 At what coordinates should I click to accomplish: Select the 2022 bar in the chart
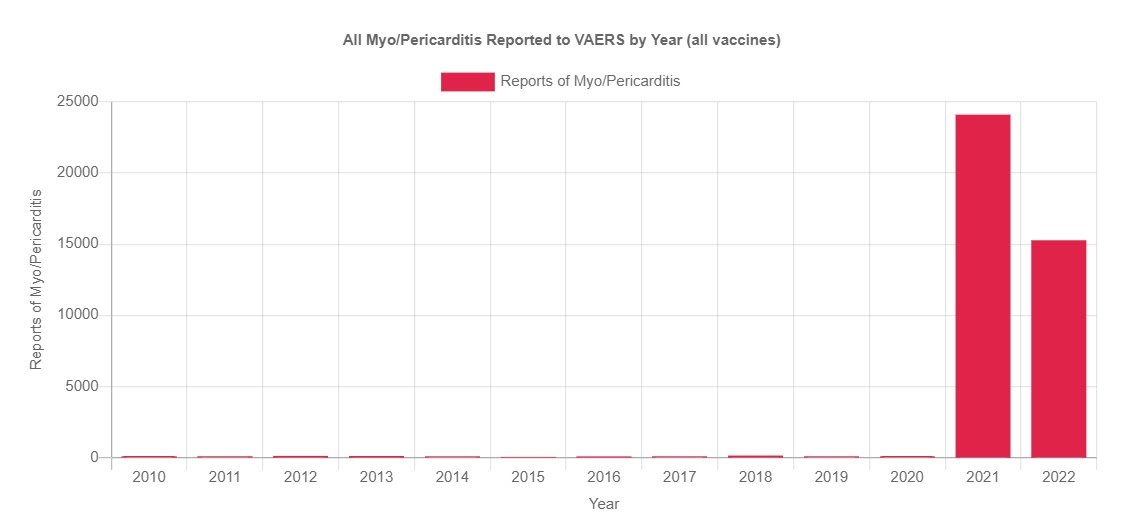click(1058, 348)
